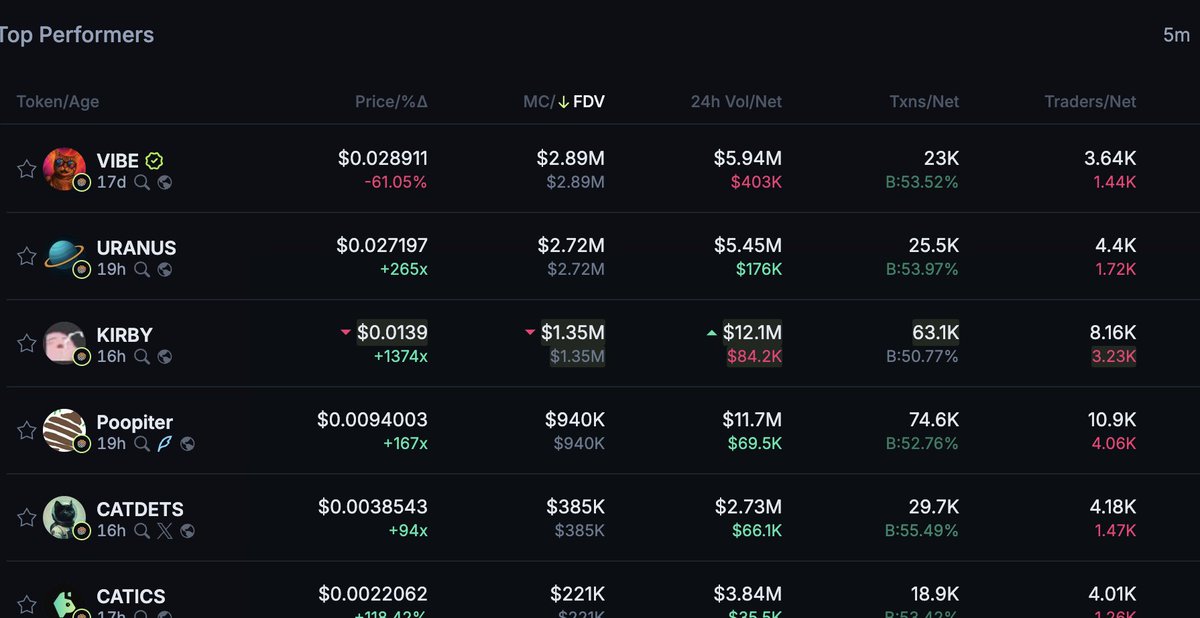Sort by the Token/Age column header
Viewport: 1200px width, 618px height.
click(x=57, y=101)
